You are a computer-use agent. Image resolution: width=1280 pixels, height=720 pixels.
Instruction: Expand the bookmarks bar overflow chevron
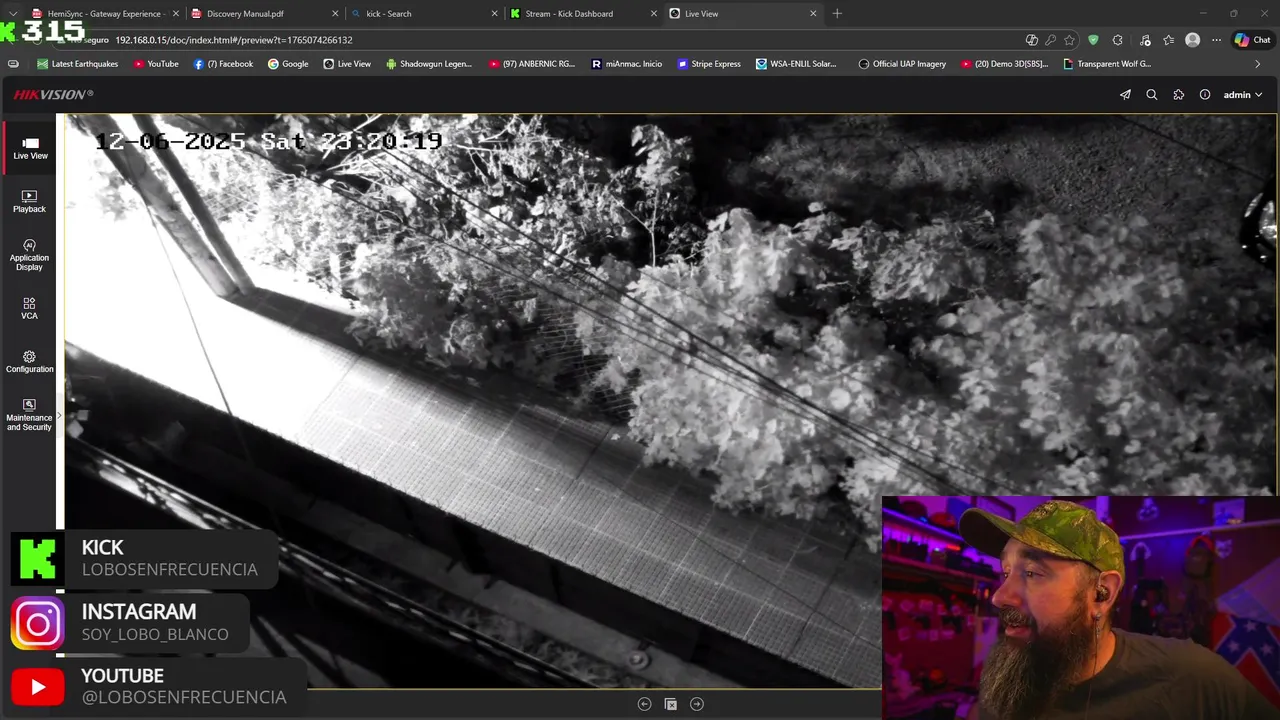tap(1257, 64)
